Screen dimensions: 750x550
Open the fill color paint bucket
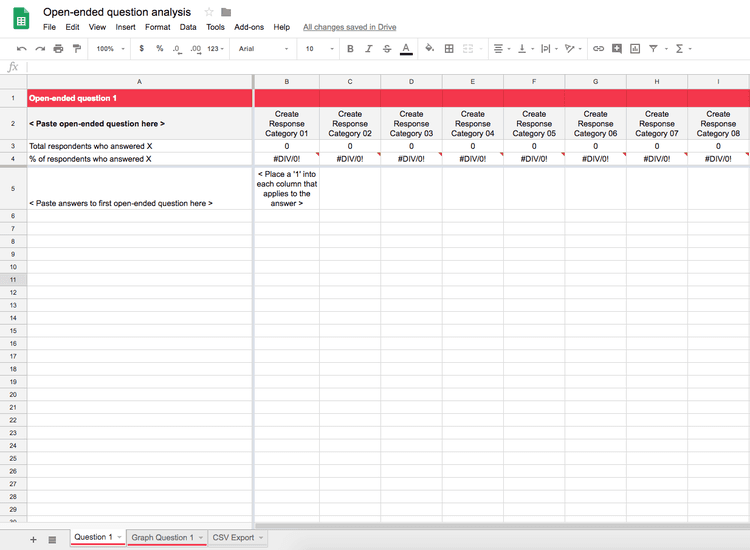[x=429, y=48]
